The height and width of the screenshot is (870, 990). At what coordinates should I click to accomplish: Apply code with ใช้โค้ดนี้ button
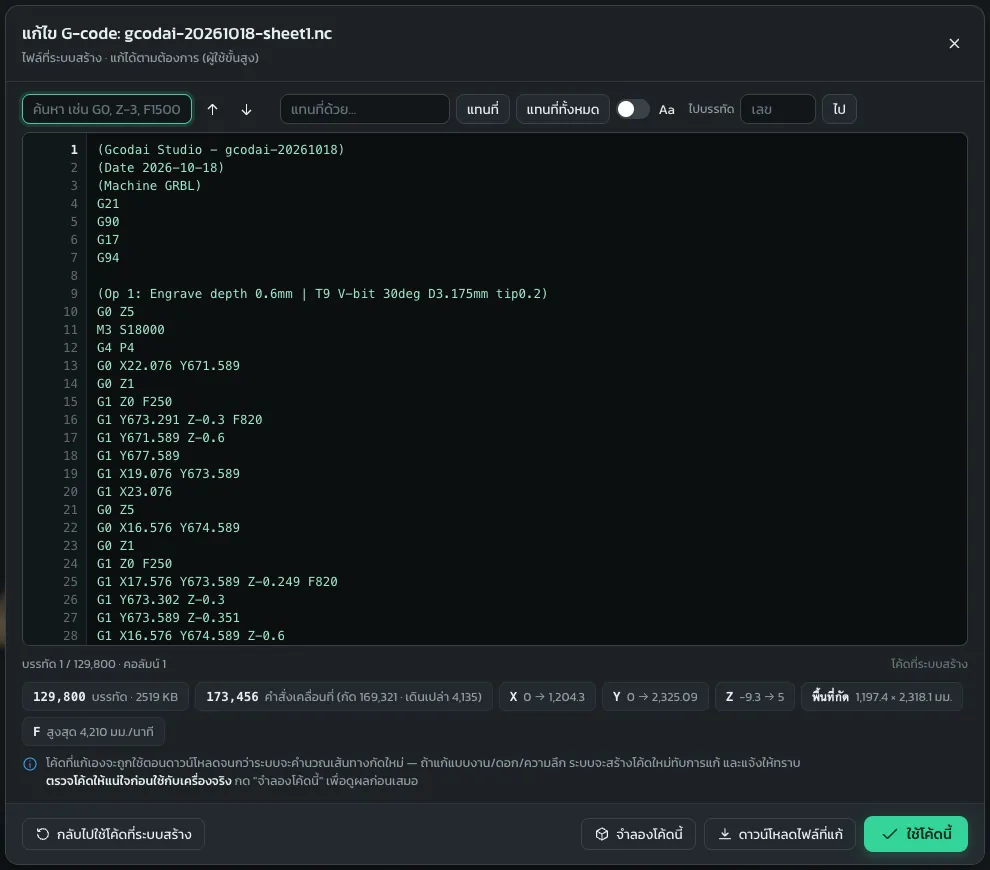tap(915, 834)
